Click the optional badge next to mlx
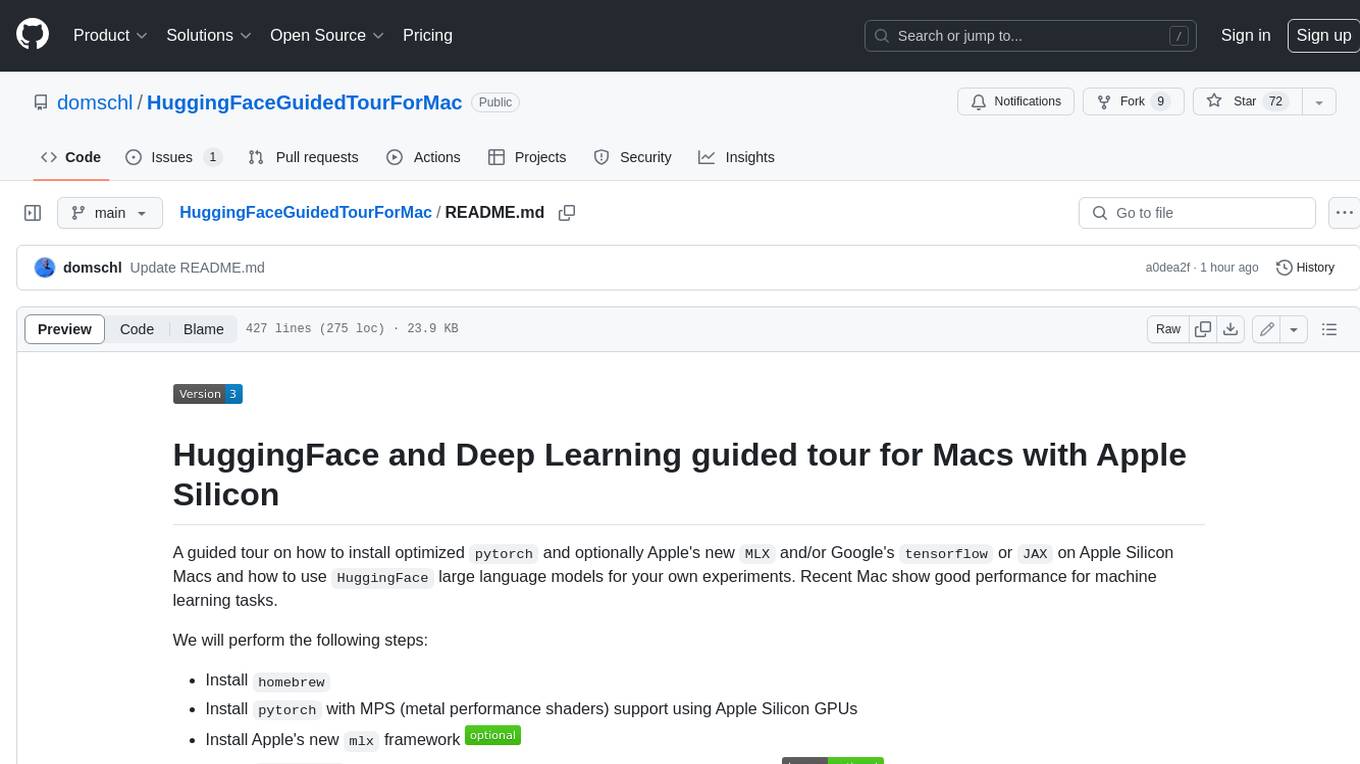This screenshot has width=1360, height=764. point(493,735)
